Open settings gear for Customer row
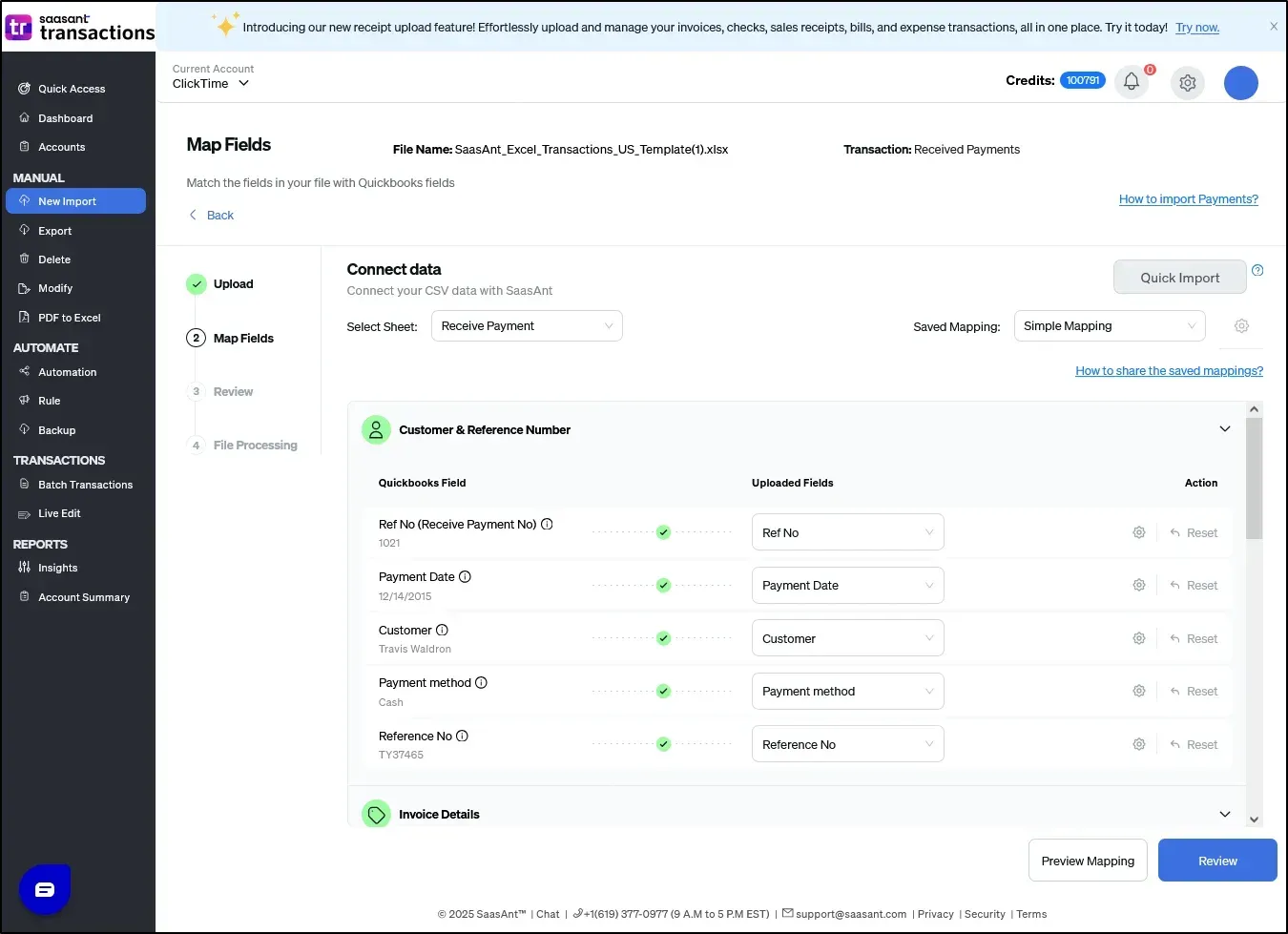The height and width of the screenshot is (934, 1288). click(1139, 638)
